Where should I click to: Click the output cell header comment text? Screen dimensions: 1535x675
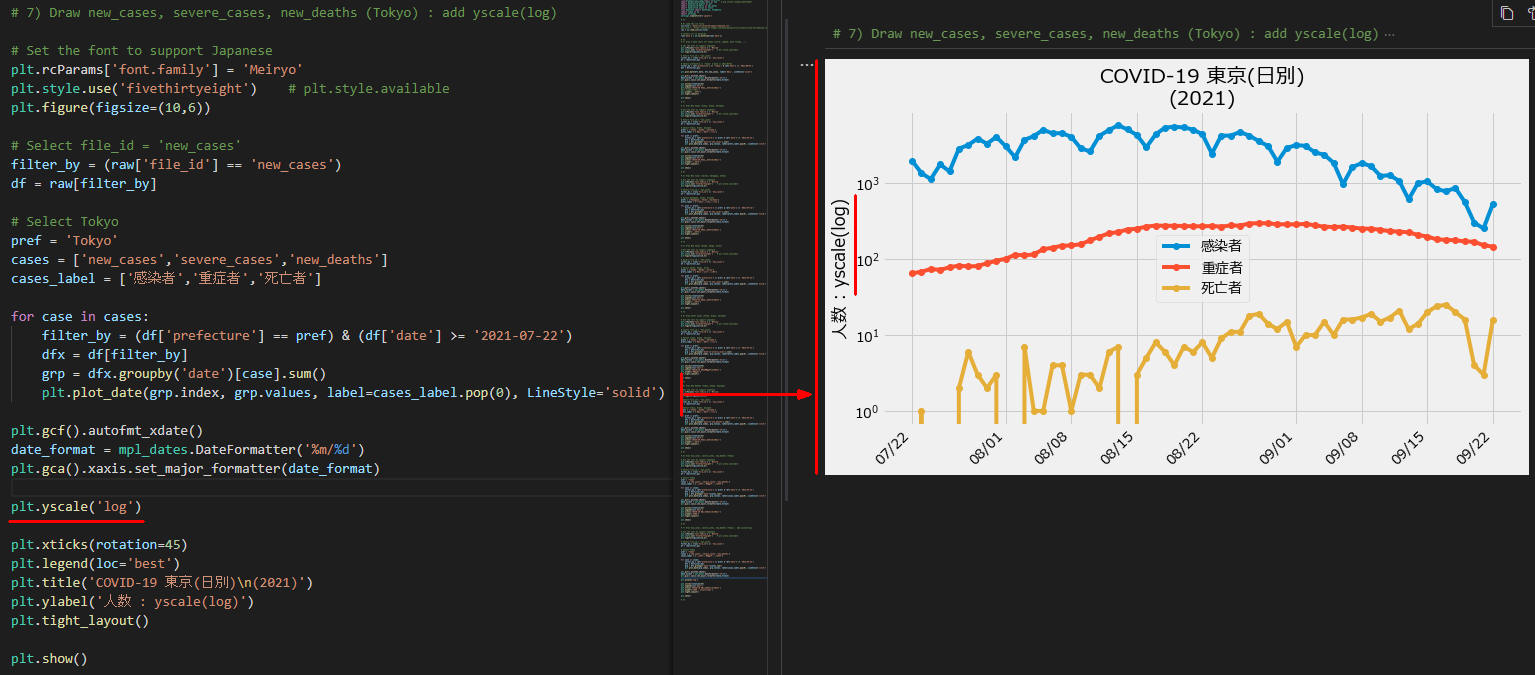pyautogui.click(x=1105, y=34)
